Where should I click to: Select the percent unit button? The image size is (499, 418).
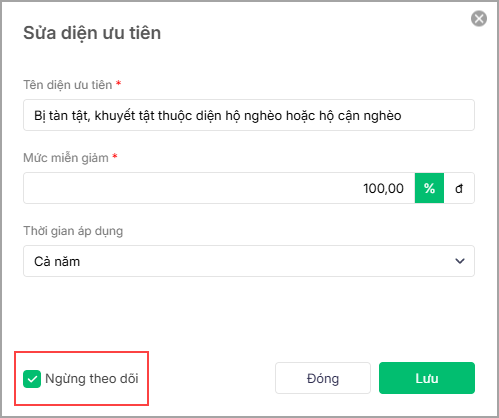(429, 188)
